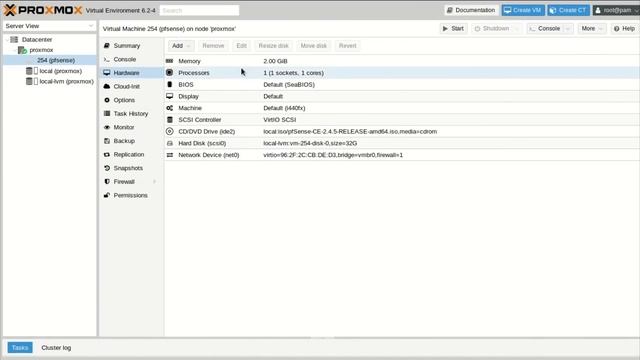Click the Create CT button
The image size is (640, 360).
pos(568,10)
